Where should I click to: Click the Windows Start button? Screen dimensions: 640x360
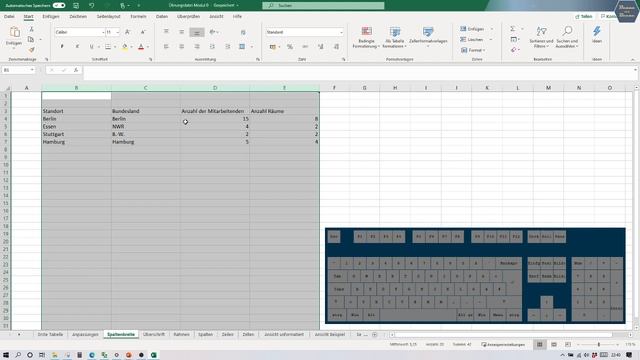[x=6, y=355]
